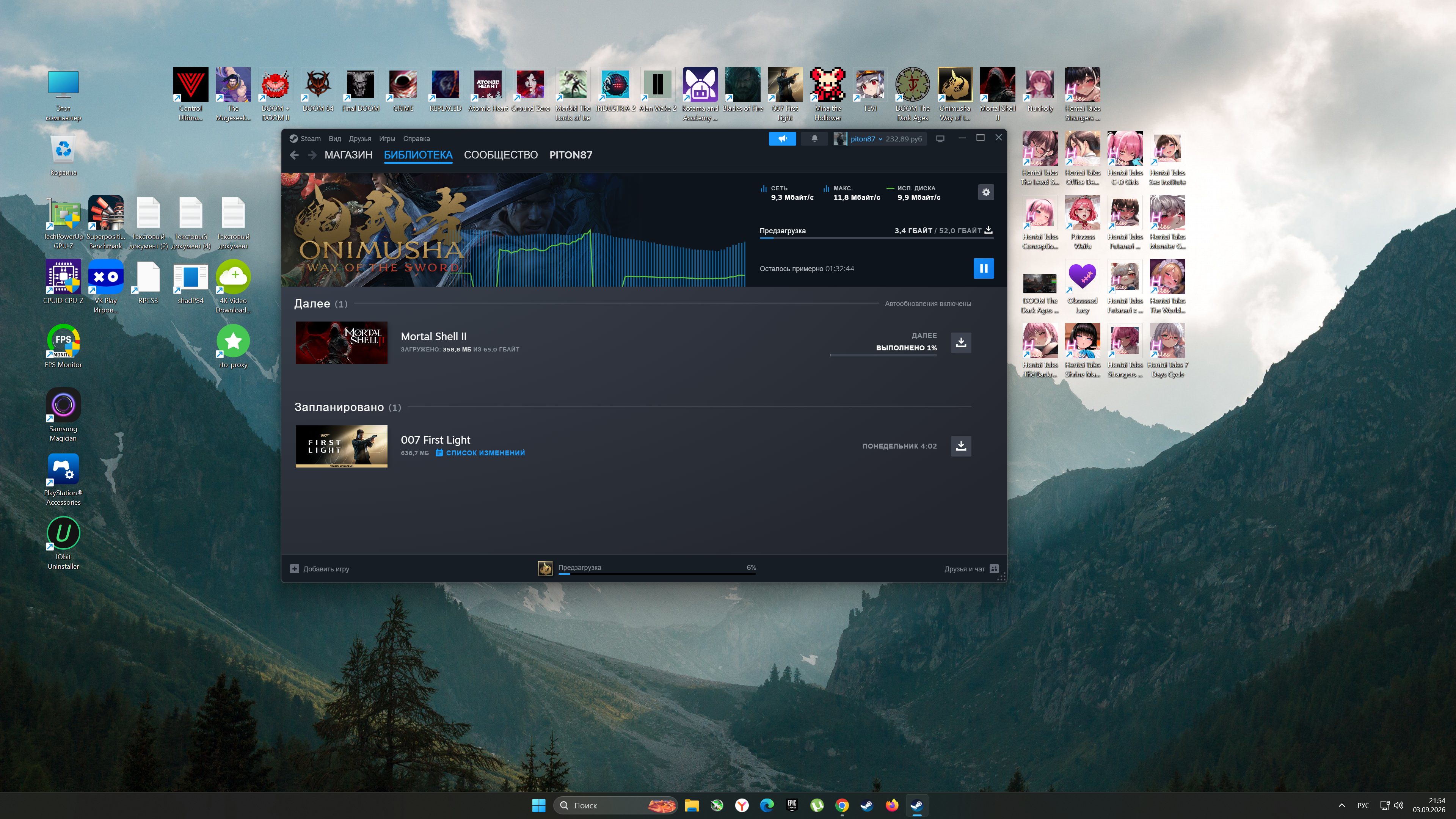Screen dimensions: 1456x819
Task: Click the taskbar Поиск search box
Action: (615, 805)
